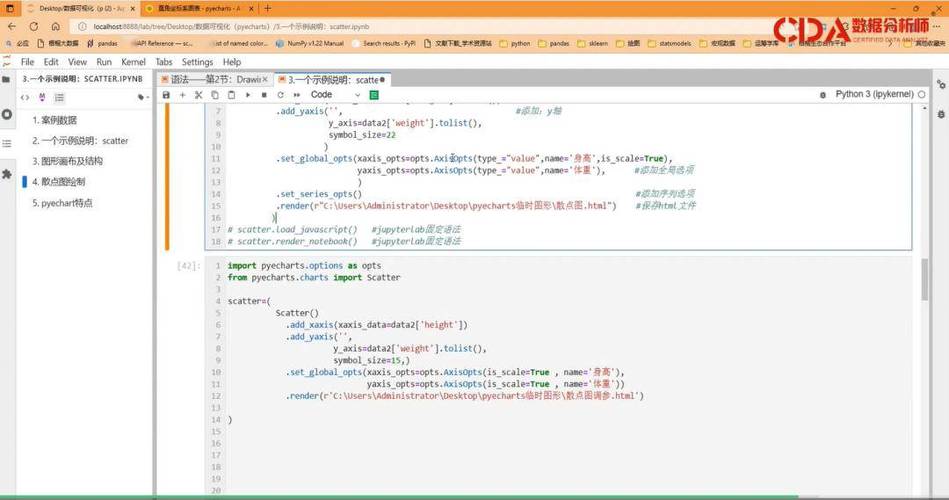The width and height of the screenshot is (949, 500).
Task: Open browser settings three-dot menu
Action: pyautogui.click(x=936, y=27)
